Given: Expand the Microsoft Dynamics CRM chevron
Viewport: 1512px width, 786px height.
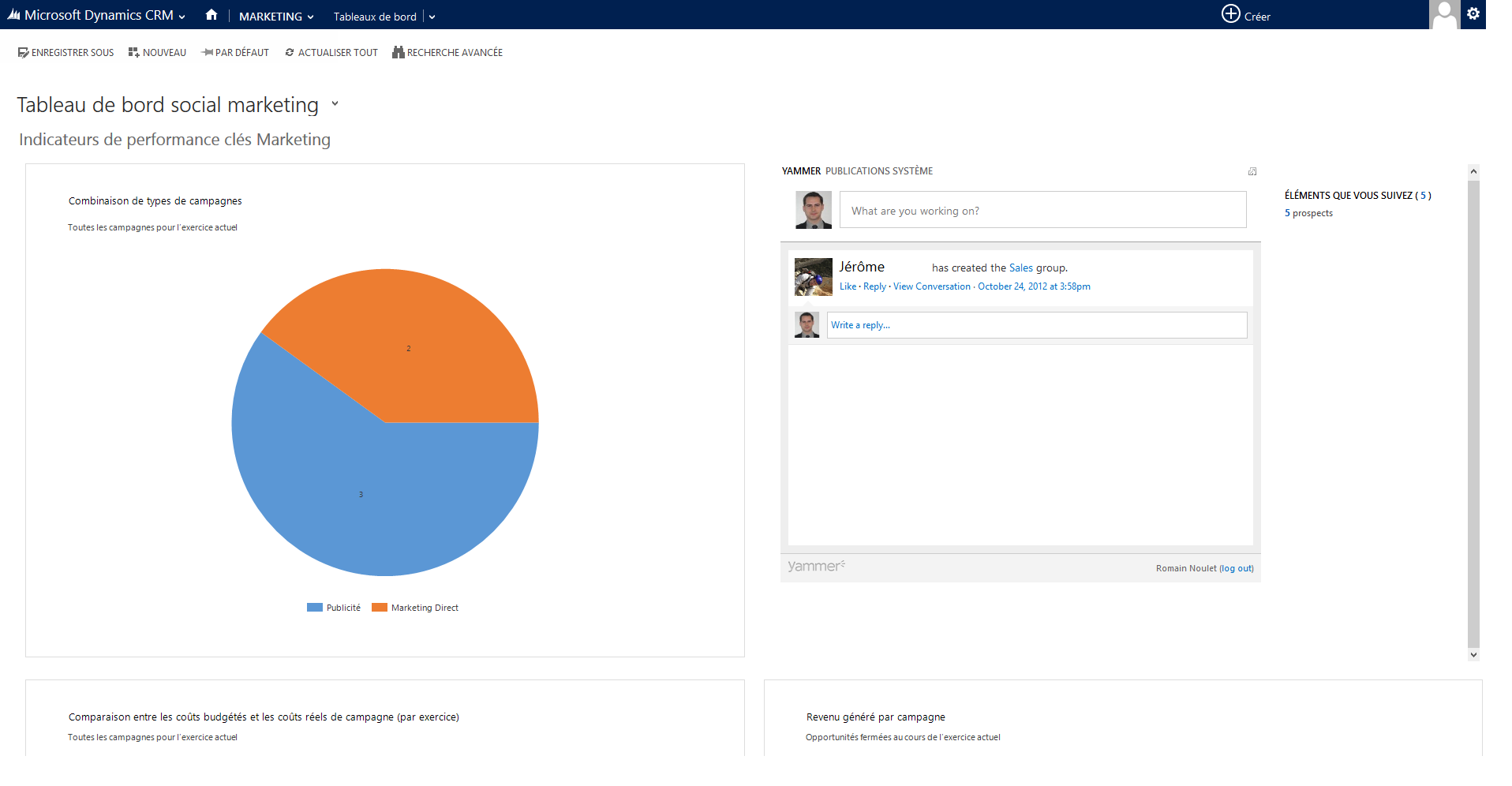Looking at the screenshot, I should (182, 17).
